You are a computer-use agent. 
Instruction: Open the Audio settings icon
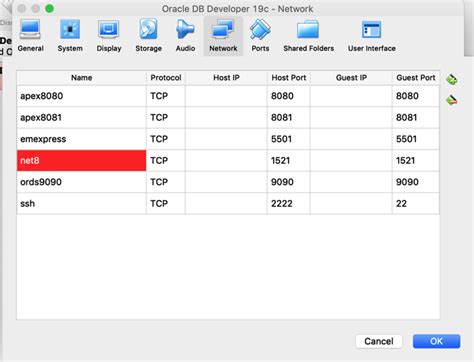185,36
